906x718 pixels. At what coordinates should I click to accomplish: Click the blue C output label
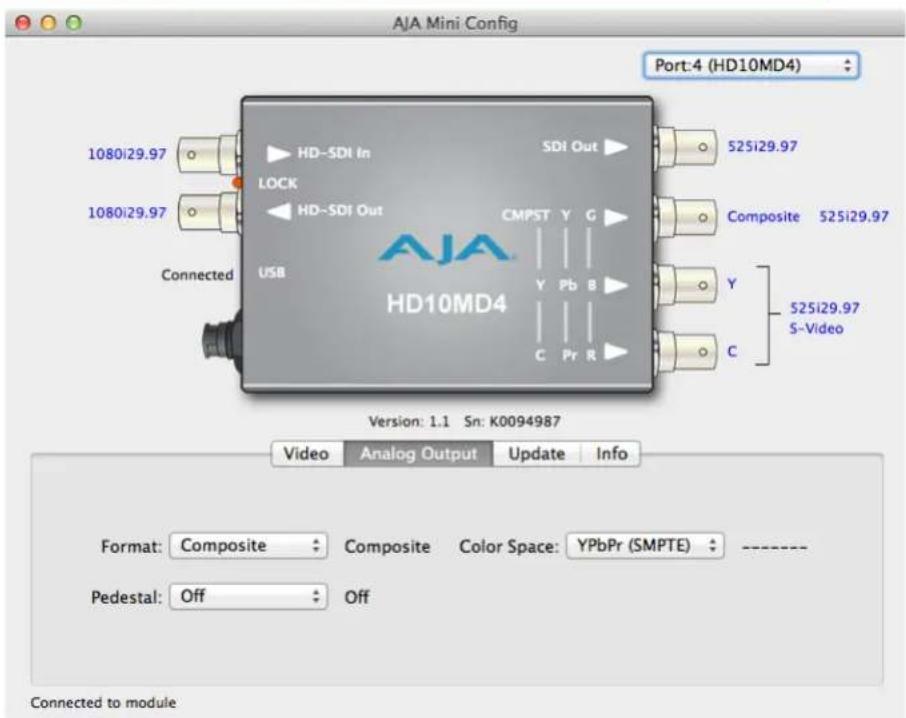click(x=732, y=351)
